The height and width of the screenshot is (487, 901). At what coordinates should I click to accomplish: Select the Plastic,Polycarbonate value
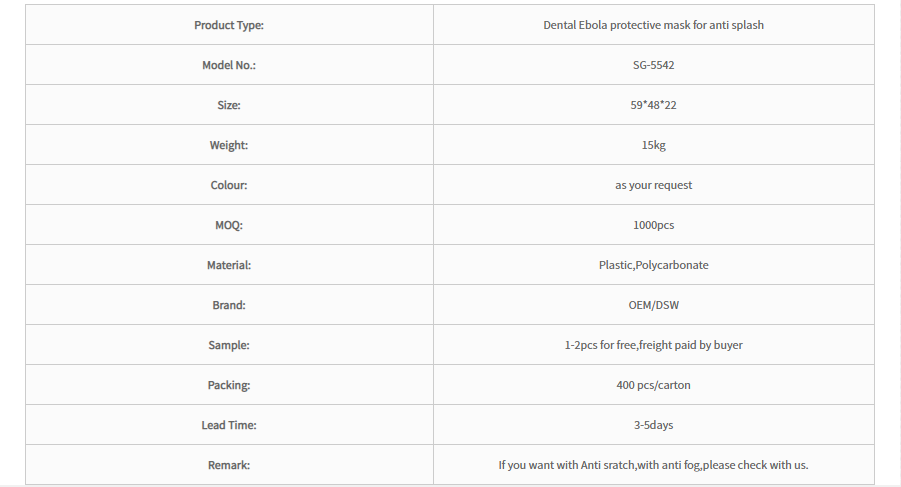(653, 265)
